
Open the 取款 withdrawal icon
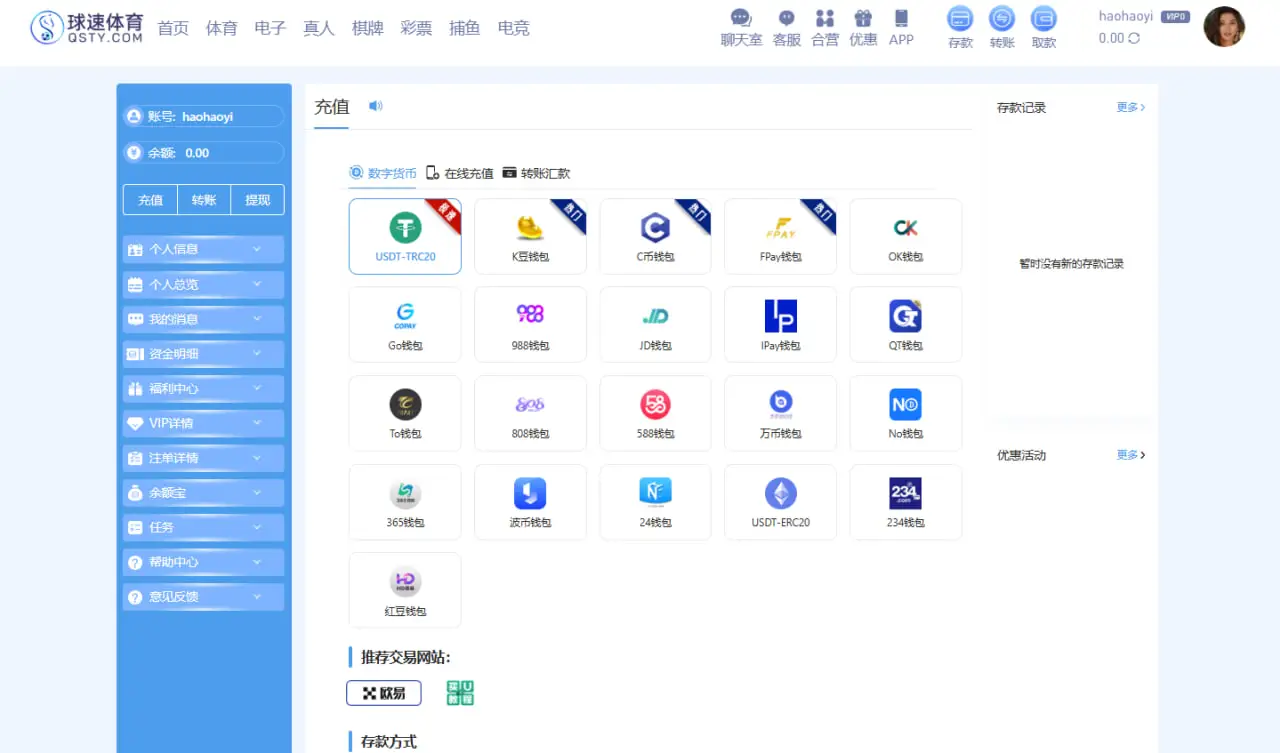click(1043, 27)
